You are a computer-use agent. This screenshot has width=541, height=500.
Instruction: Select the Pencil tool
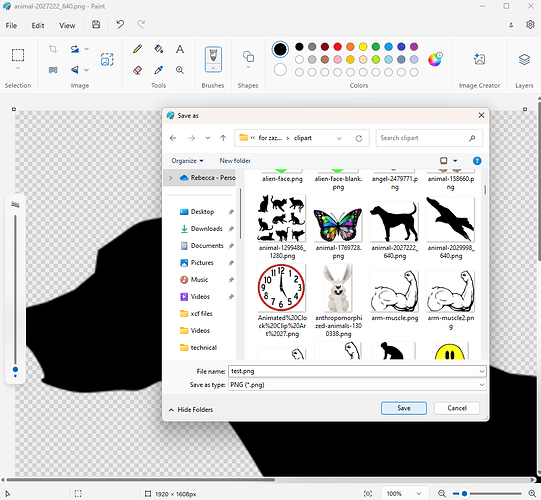tap(137, 49)
